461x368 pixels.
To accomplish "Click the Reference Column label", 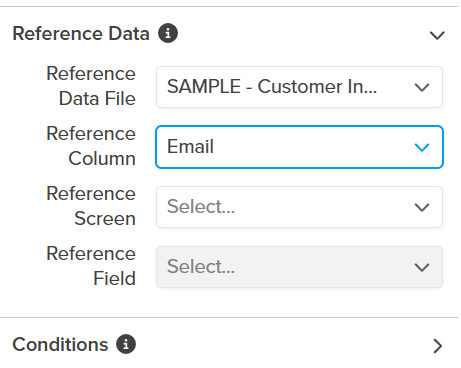I will click(91, 146).
